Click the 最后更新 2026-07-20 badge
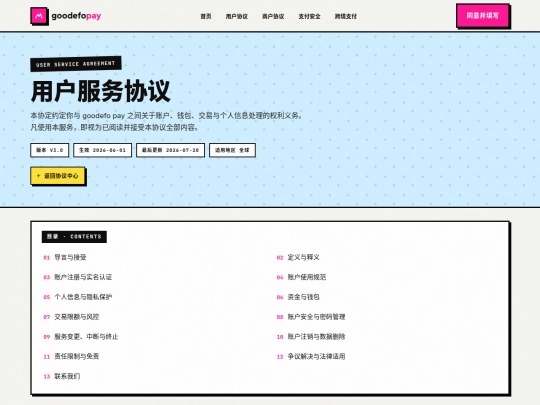The width and height of the screenshot is (540, 405). click(x=170, y=150)
